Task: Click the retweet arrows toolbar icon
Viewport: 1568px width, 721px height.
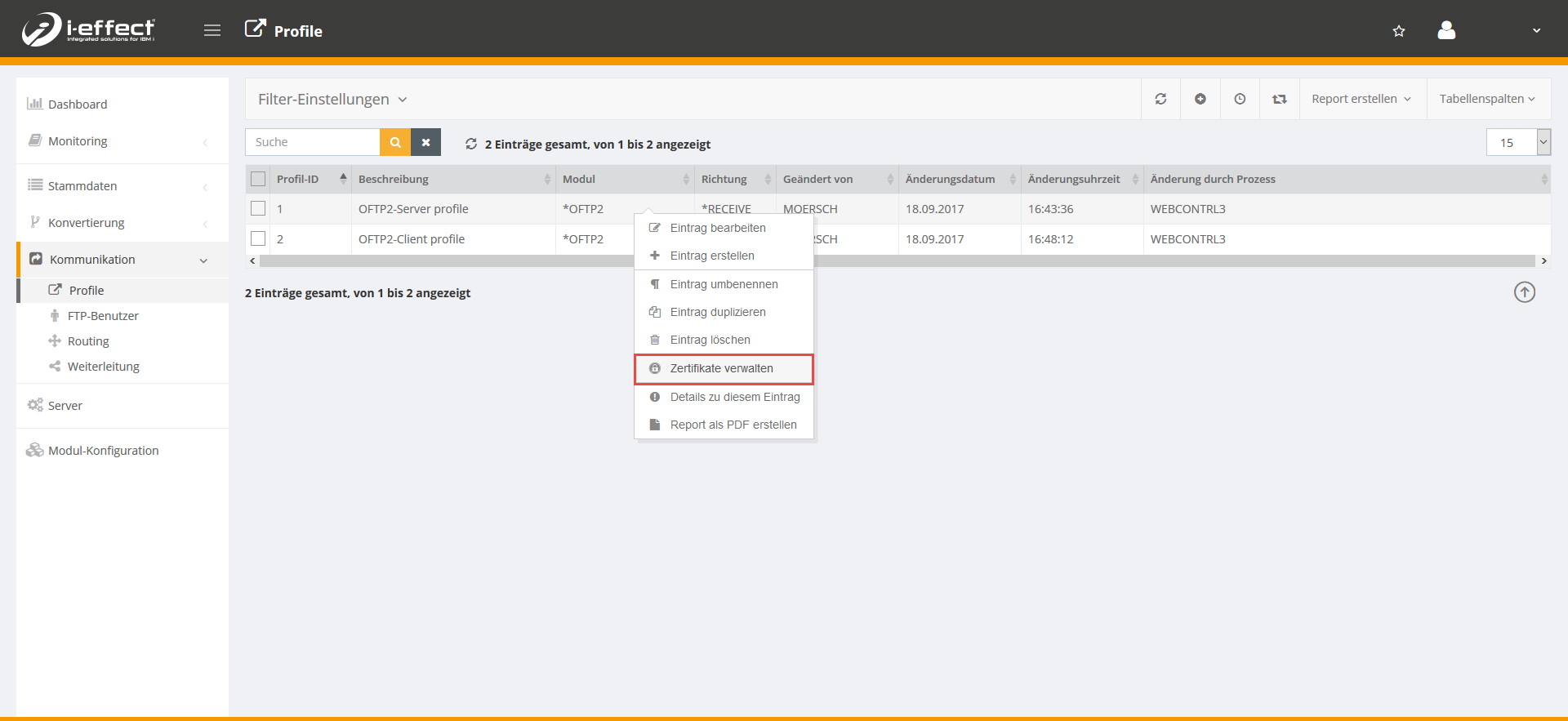Action: coord(1279,99)
